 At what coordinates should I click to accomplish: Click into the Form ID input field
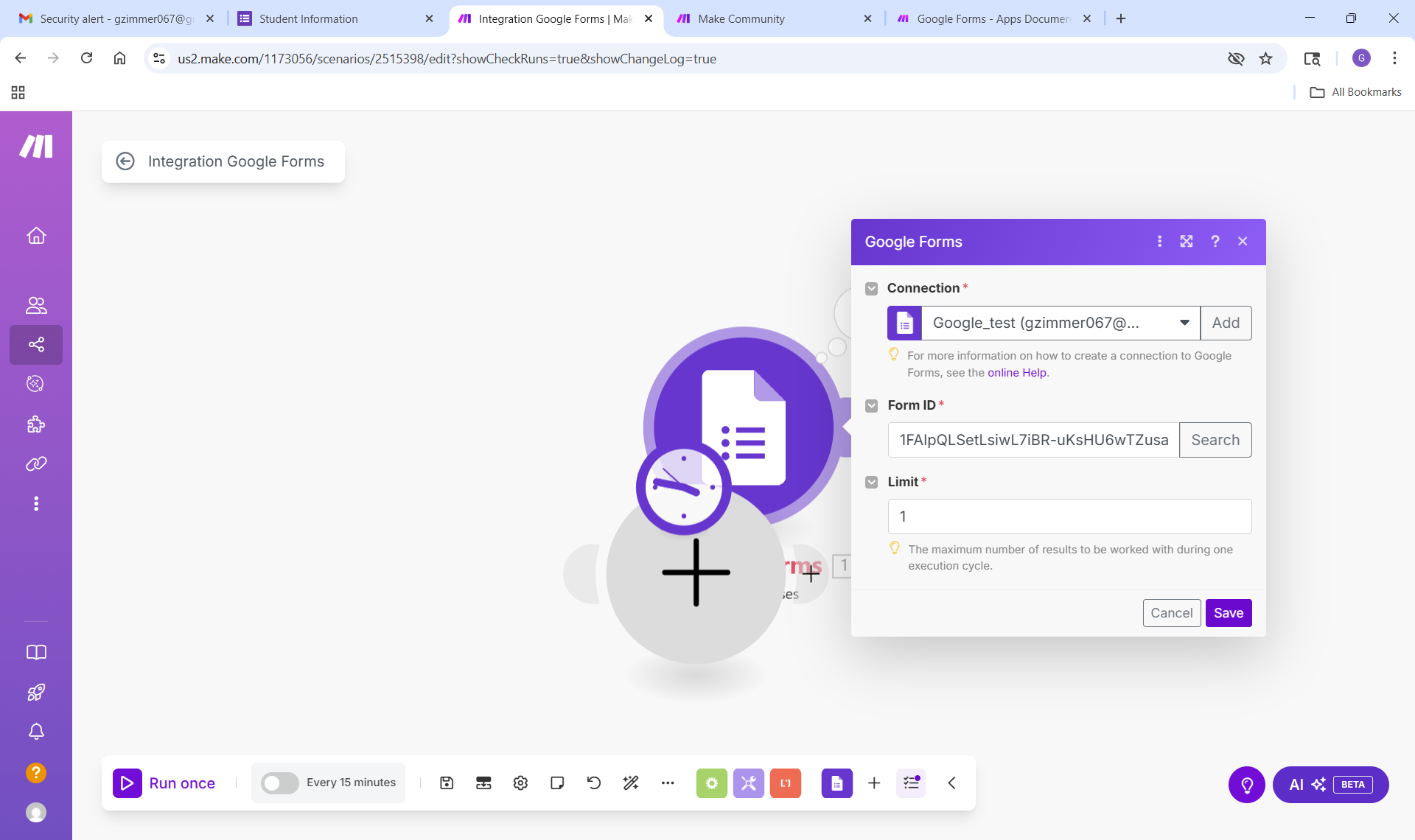coord(1033,440)
